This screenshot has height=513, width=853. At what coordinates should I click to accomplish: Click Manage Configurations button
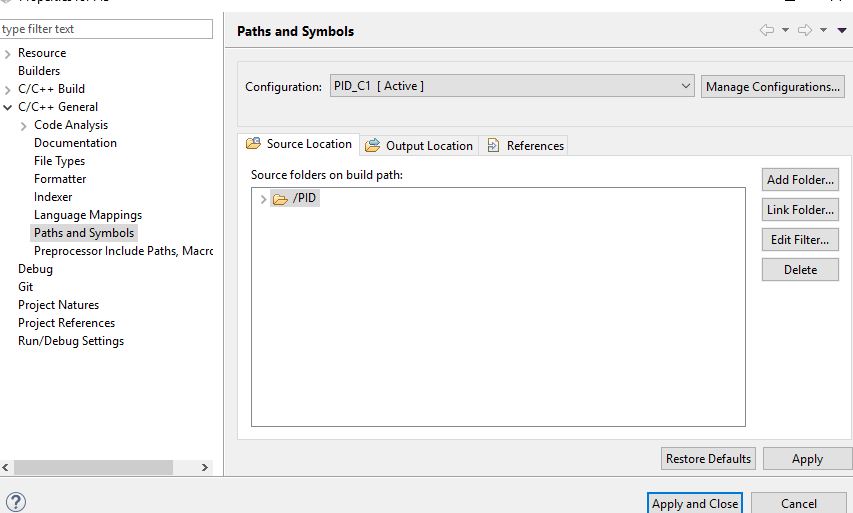pos(772,87)
